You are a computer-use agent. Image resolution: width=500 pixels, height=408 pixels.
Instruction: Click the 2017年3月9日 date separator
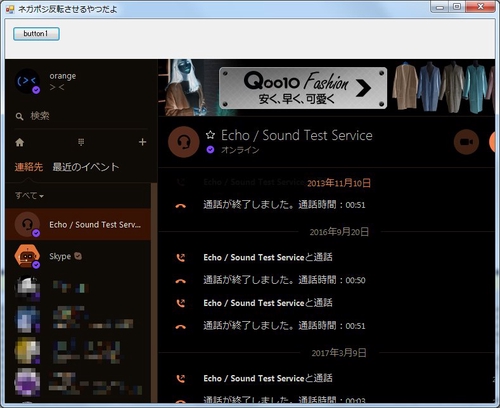pyautogui.click(x=339, y=353)
